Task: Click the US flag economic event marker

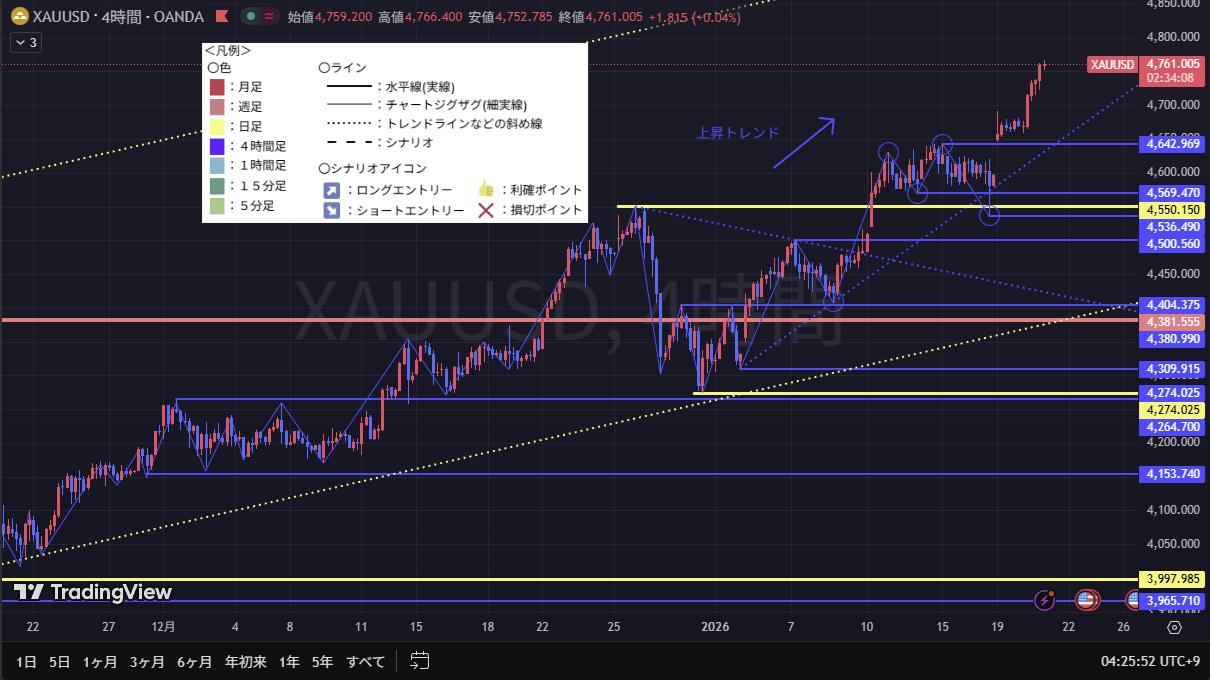Action: 1086,600
